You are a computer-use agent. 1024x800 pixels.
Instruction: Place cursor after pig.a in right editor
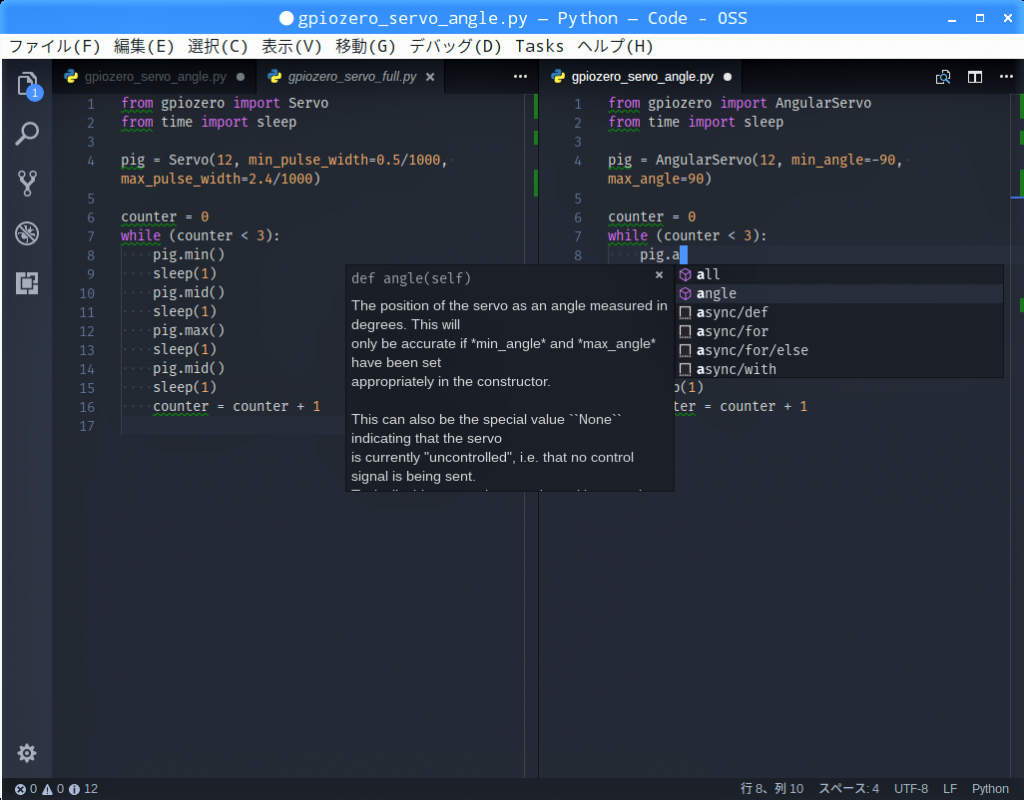coord(680,255)
